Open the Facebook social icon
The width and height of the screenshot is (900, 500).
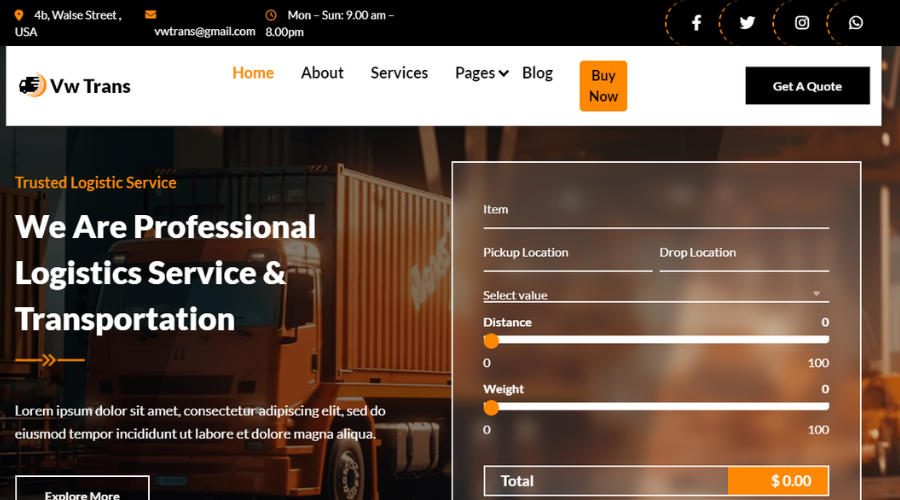[x=696, y=23]
